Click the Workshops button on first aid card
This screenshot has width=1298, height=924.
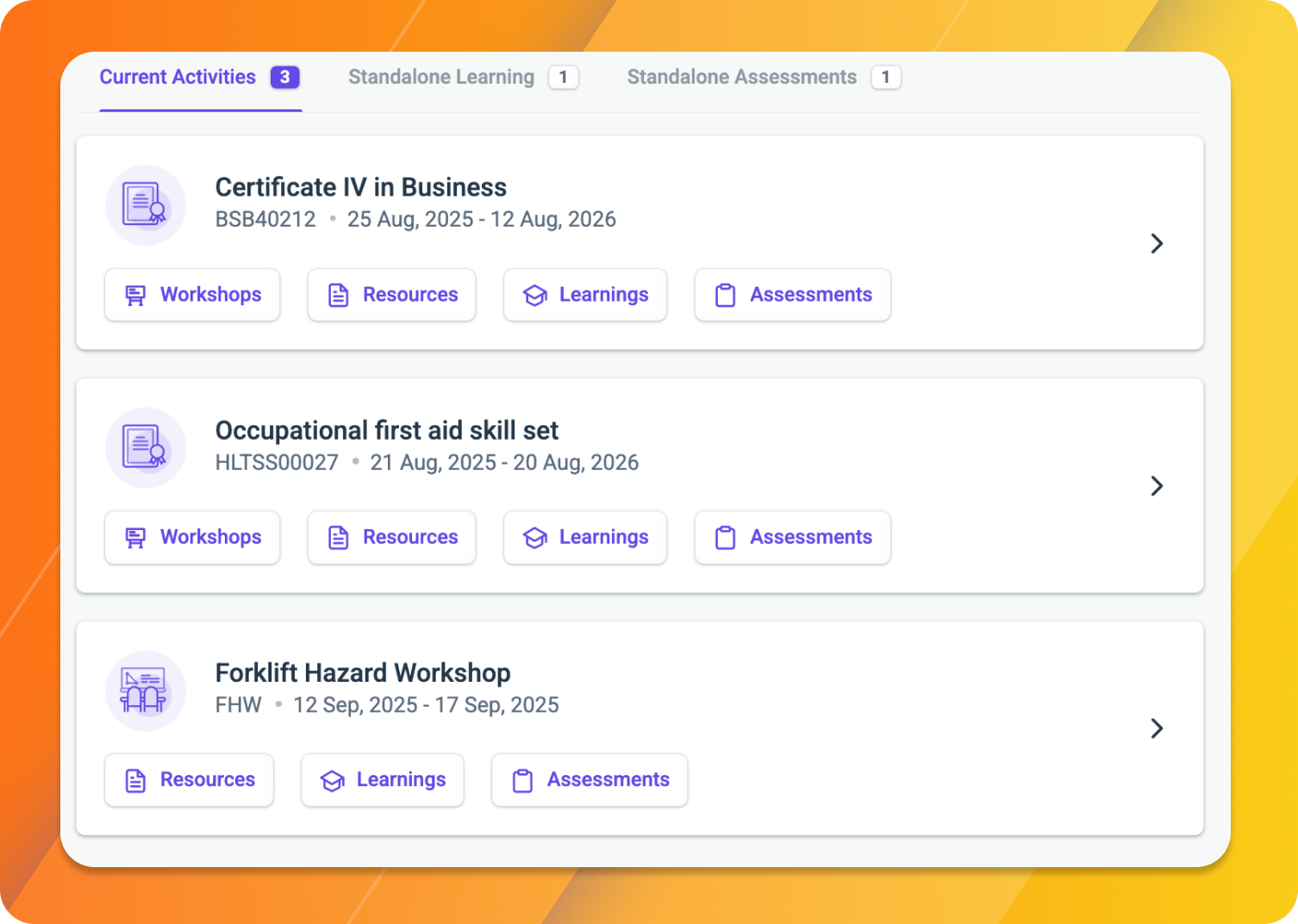pyautogui.click(x=191, y=537)
